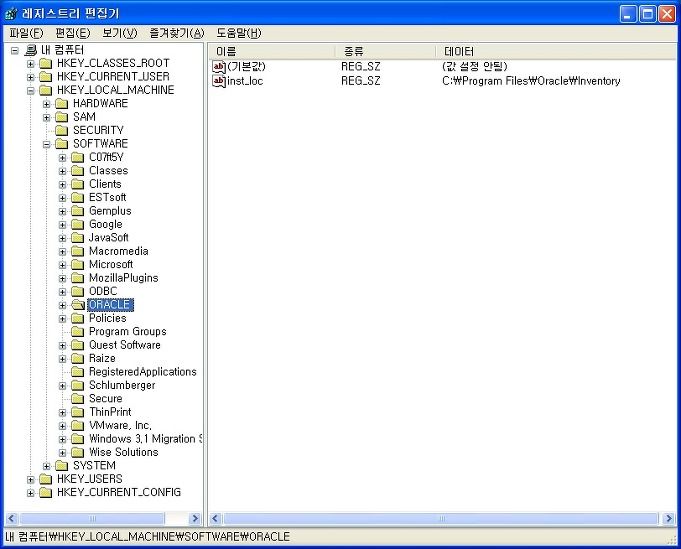Click the Gemplus key folder icon
Image resolution: width=681 pixels, height=549 pixels.
pos(78,211)
